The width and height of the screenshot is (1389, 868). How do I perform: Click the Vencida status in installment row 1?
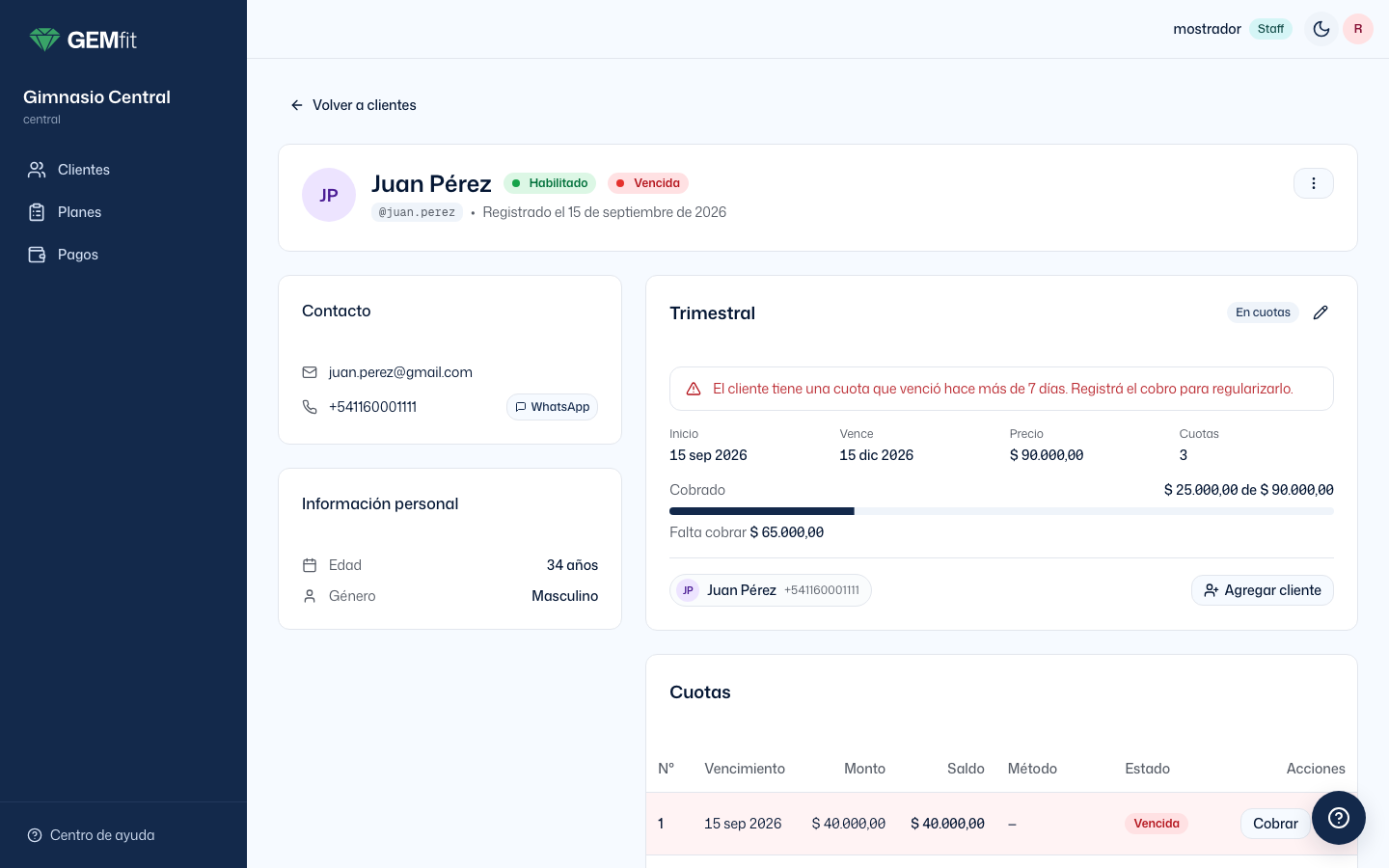[x=1157, y=824]
